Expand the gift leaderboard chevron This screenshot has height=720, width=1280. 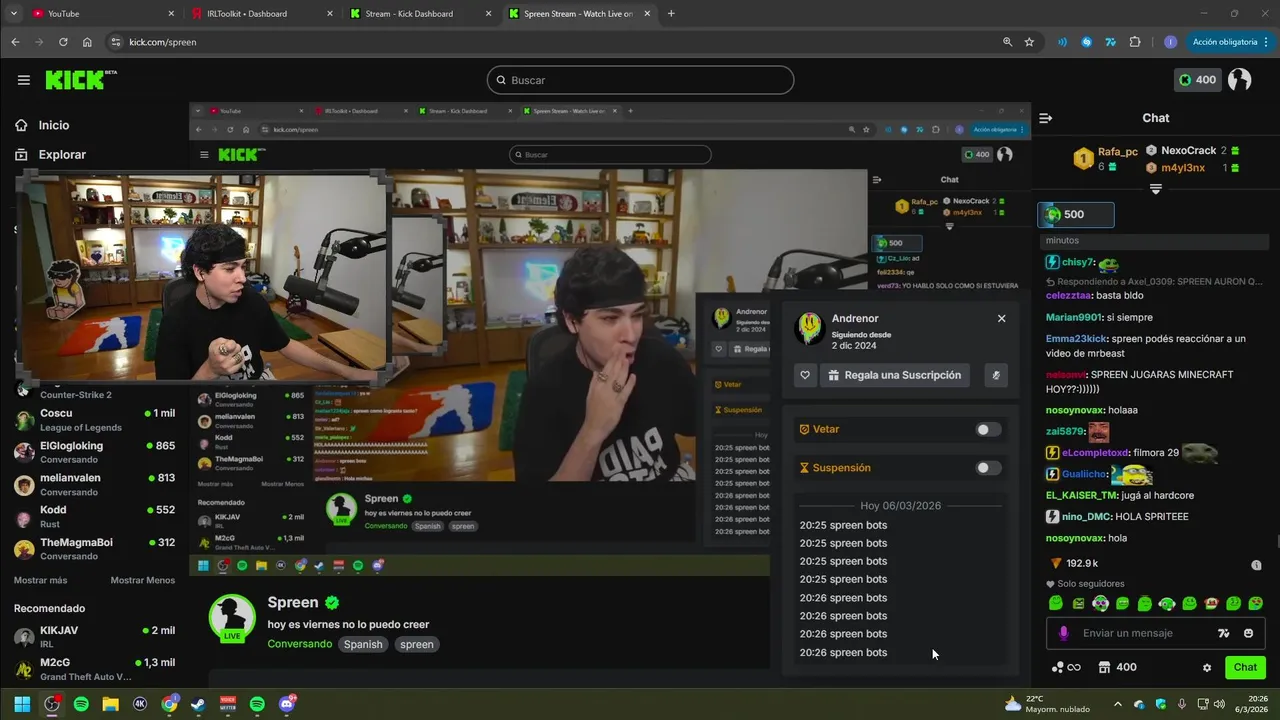pos(1155,188)
